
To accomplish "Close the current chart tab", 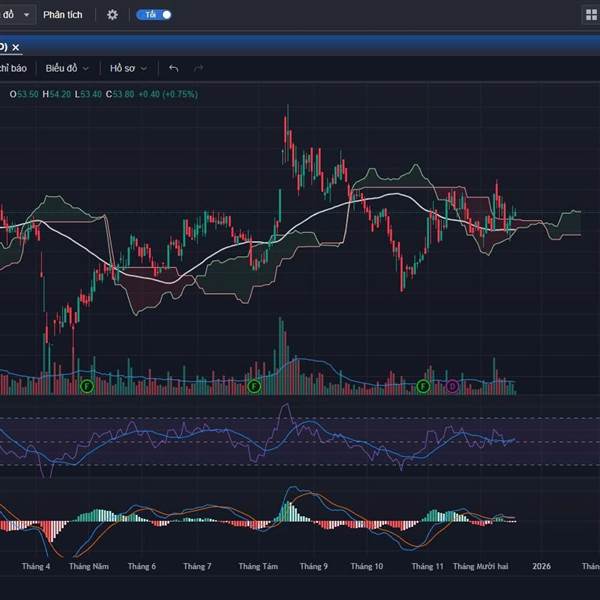I will pos(16,47).
